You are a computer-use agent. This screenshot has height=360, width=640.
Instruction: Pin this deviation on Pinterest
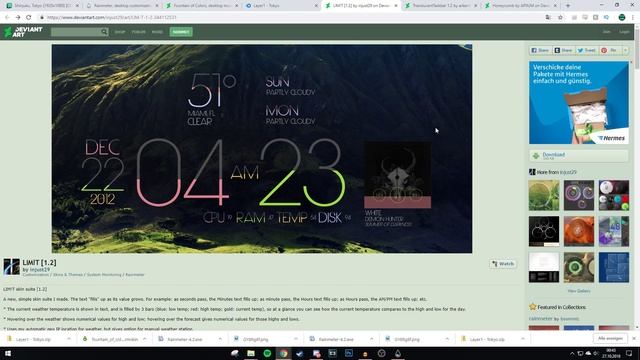[x=610, y=50]
